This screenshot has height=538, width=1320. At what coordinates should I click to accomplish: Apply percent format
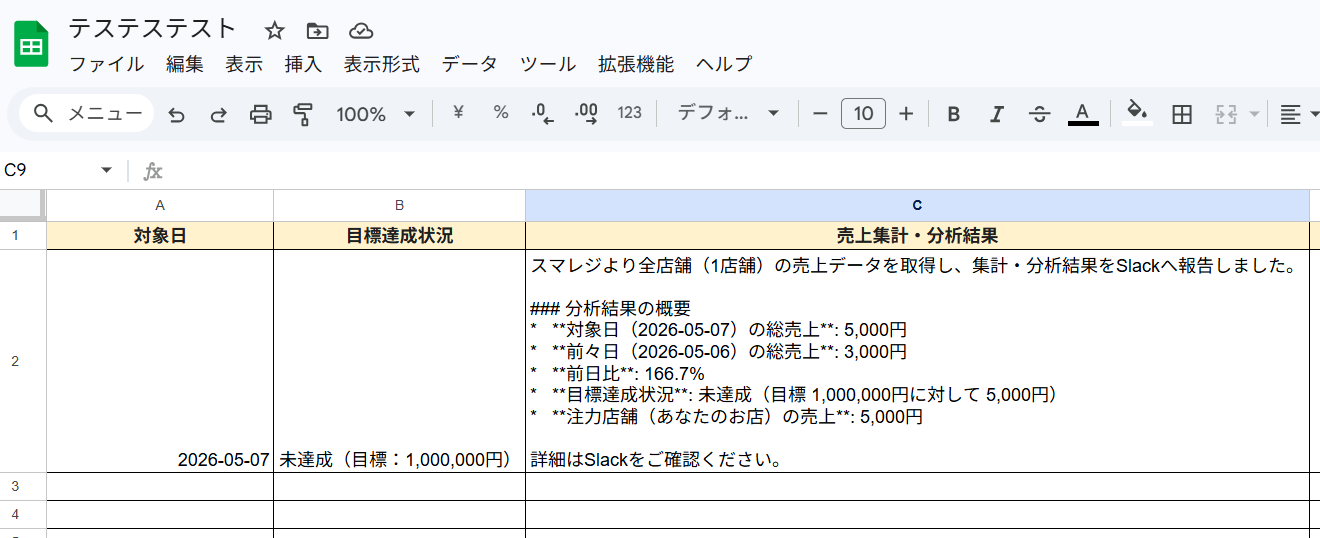(501, 113)
